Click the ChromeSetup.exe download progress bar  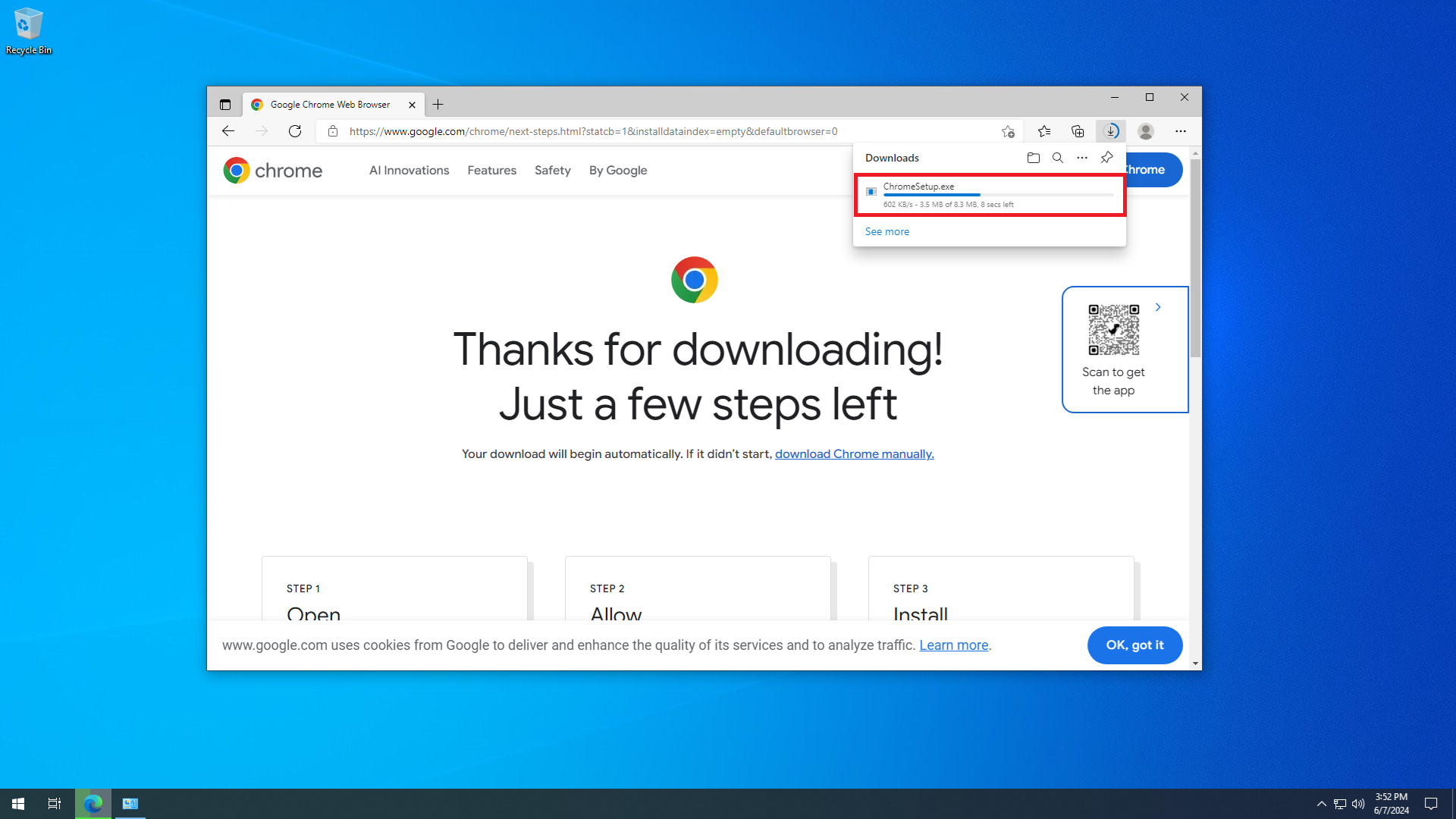coord(999,196)
